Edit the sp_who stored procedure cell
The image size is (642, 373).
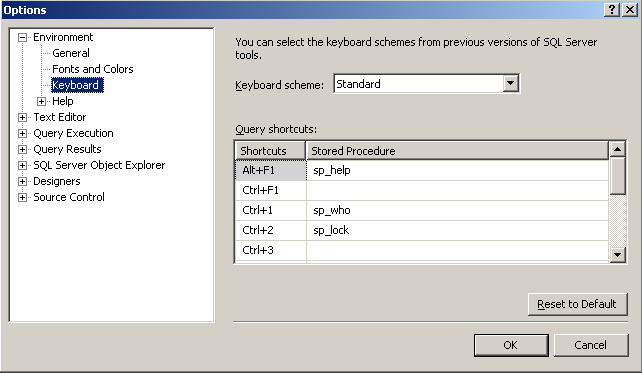(x=457, y=210)
